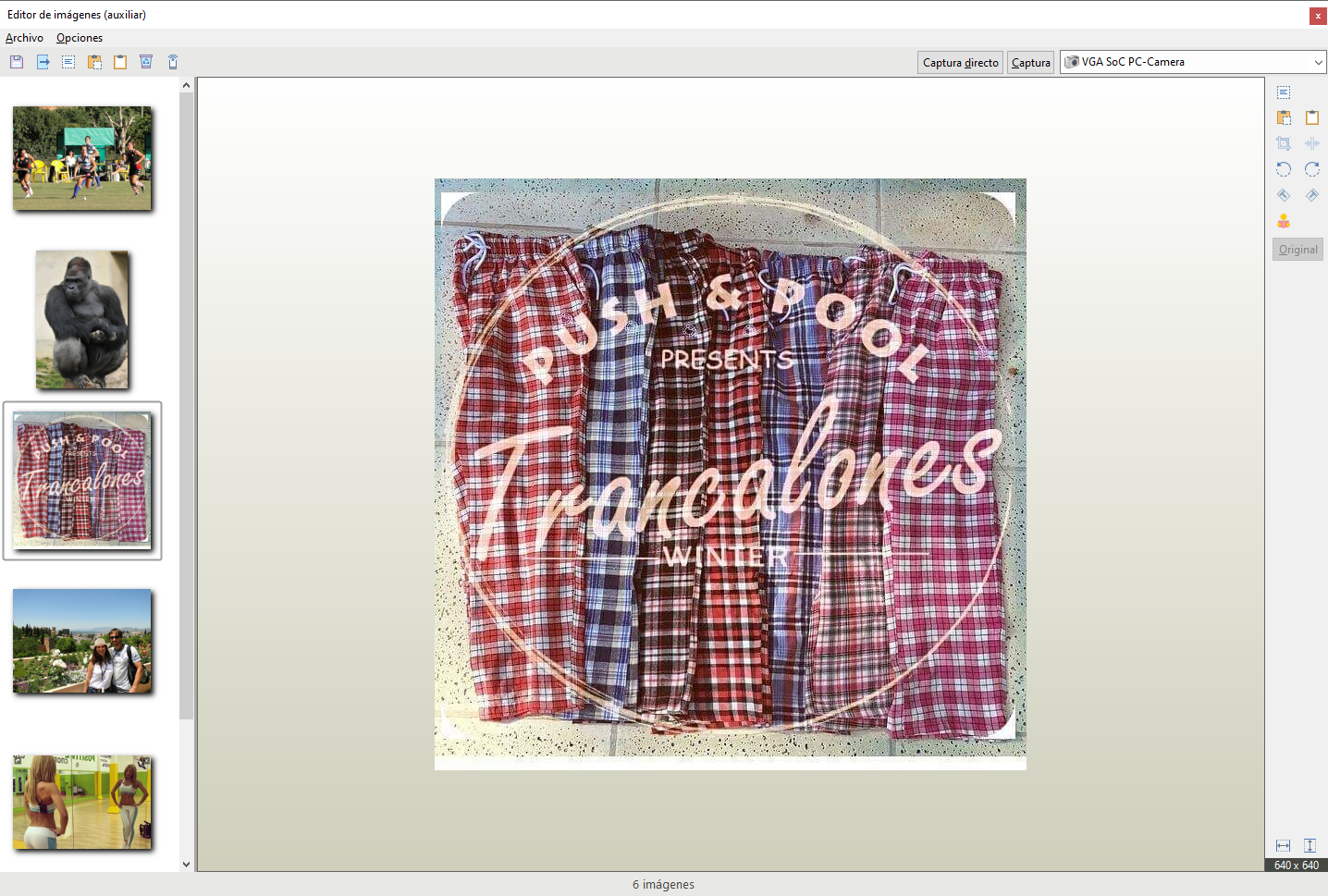
Task: Click the Captura button
Action: tap(1030, 62)
